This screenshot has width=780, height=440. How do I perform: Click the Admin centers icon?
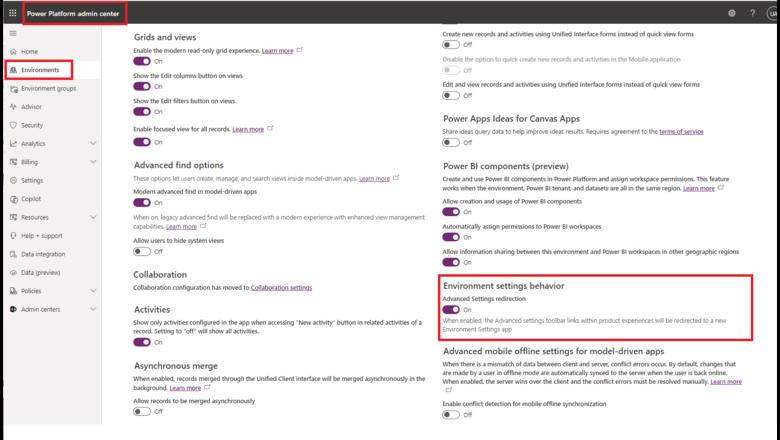[x=13, y=309]
